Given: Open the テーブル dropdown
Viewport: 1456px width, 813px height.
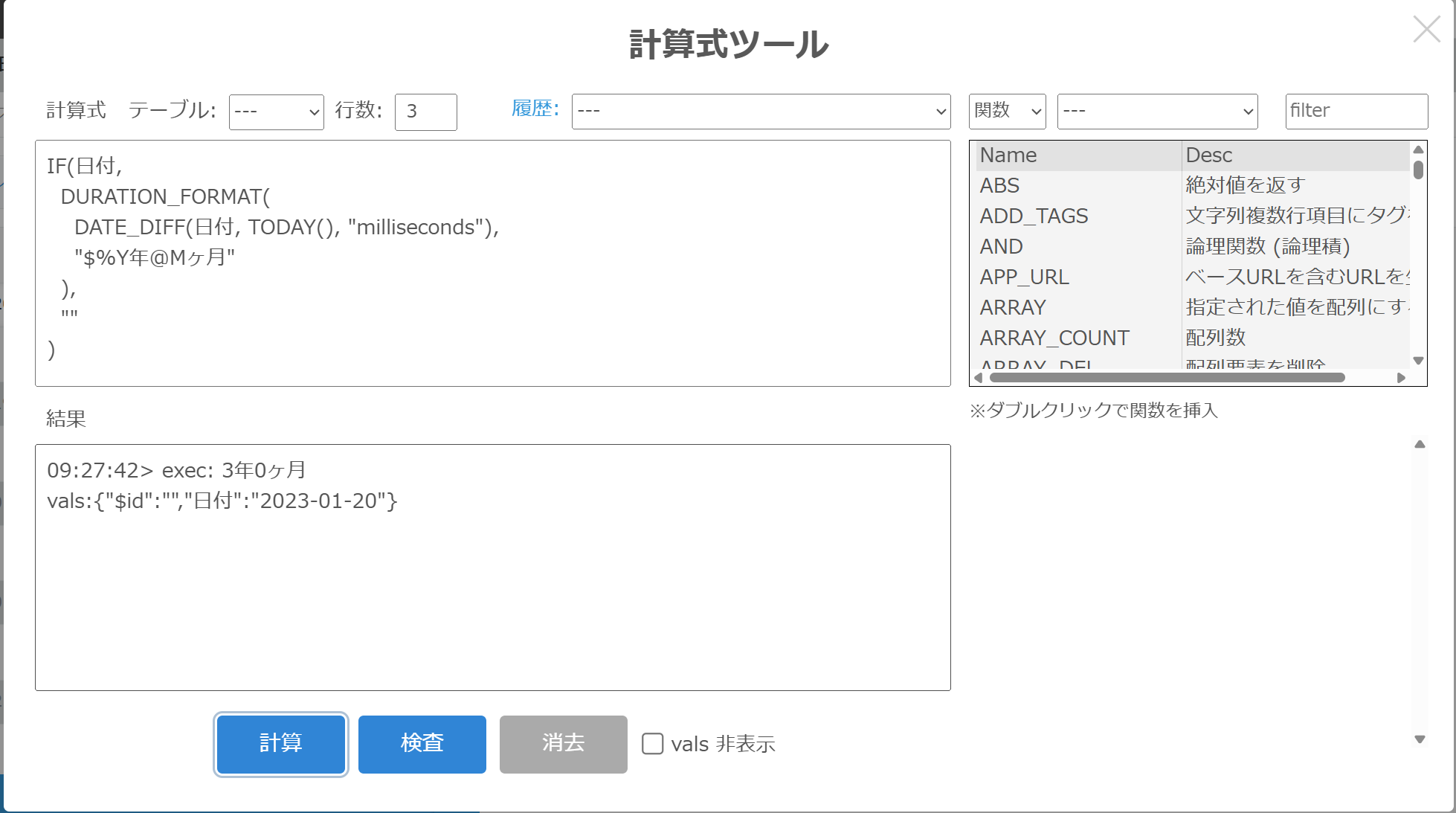Looking at the screenshot, I should point(276,112).
